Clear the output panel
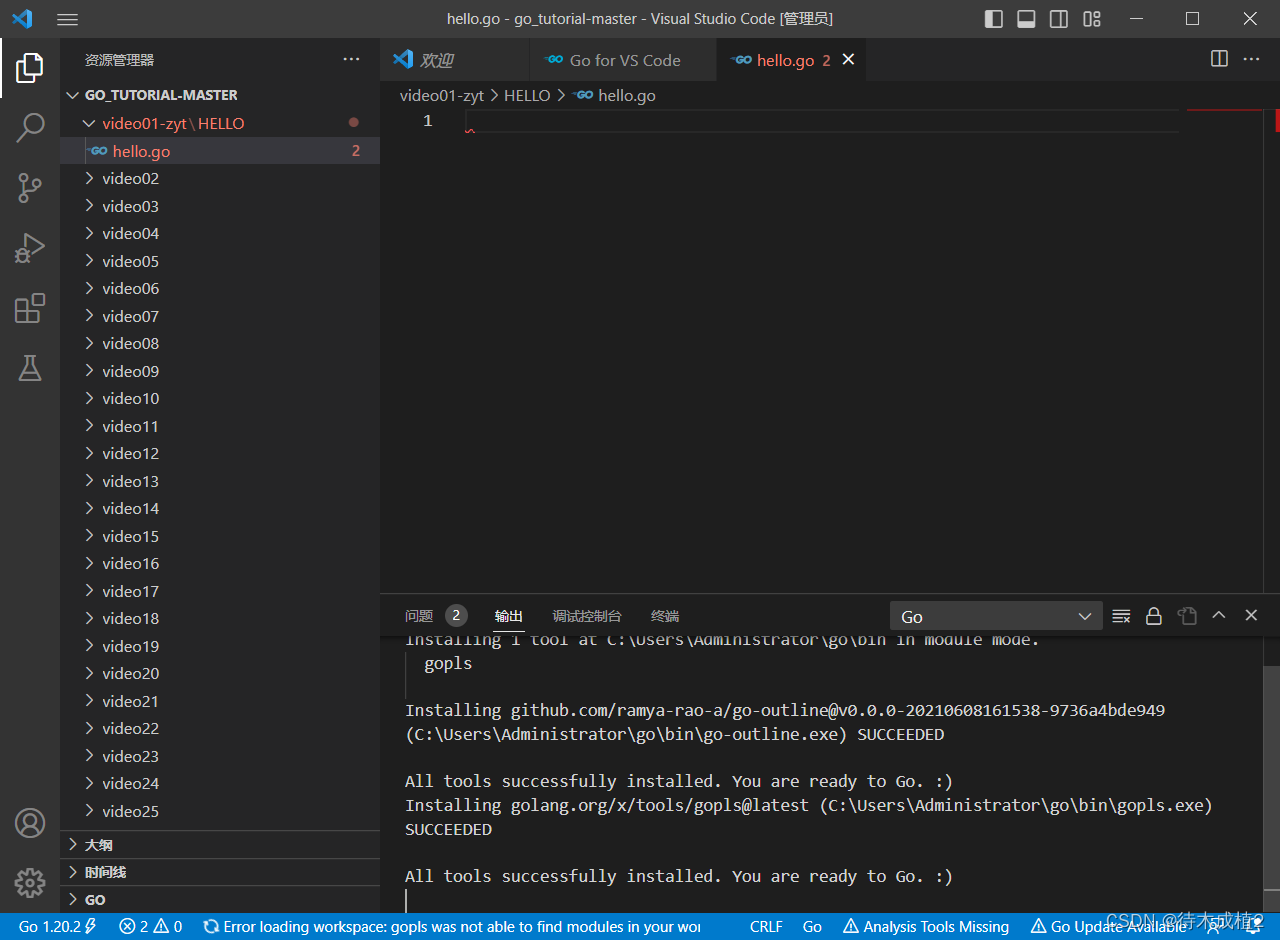The image size is (1280, 940). pos(1121,616)
